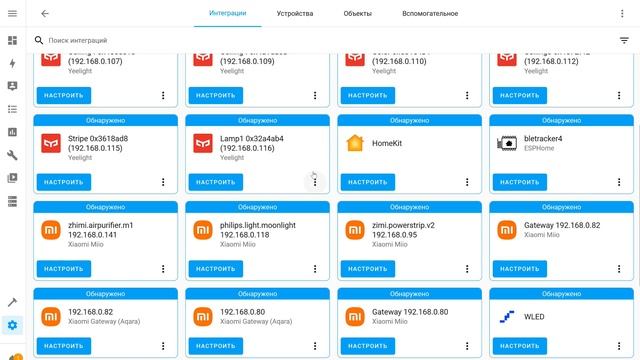Click the Yeelight logo on Lamp1 0x32a4ab4

pos(203,143)
